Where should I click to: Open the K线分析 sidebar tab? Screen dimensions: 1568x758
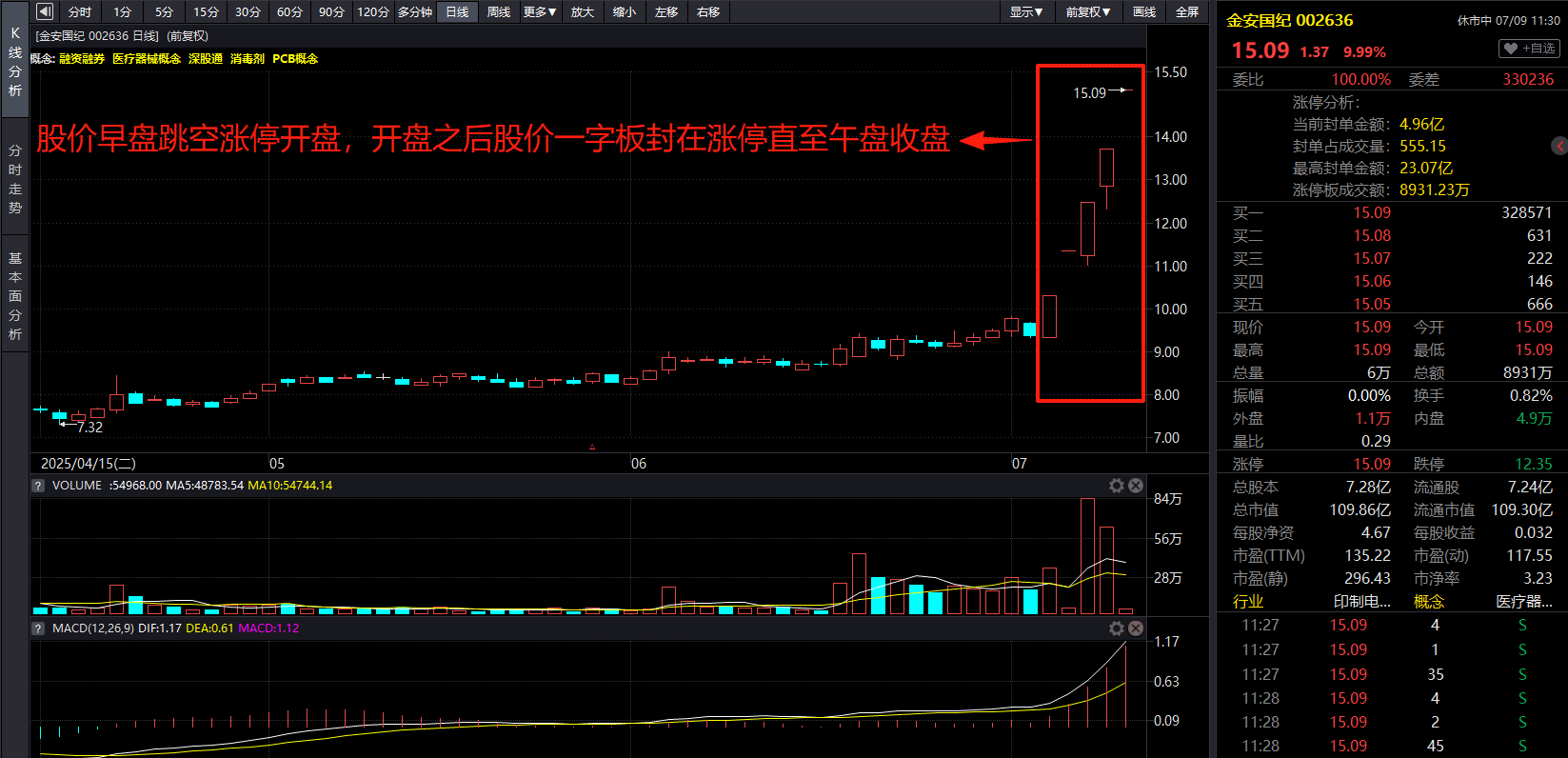click(14, 62)
